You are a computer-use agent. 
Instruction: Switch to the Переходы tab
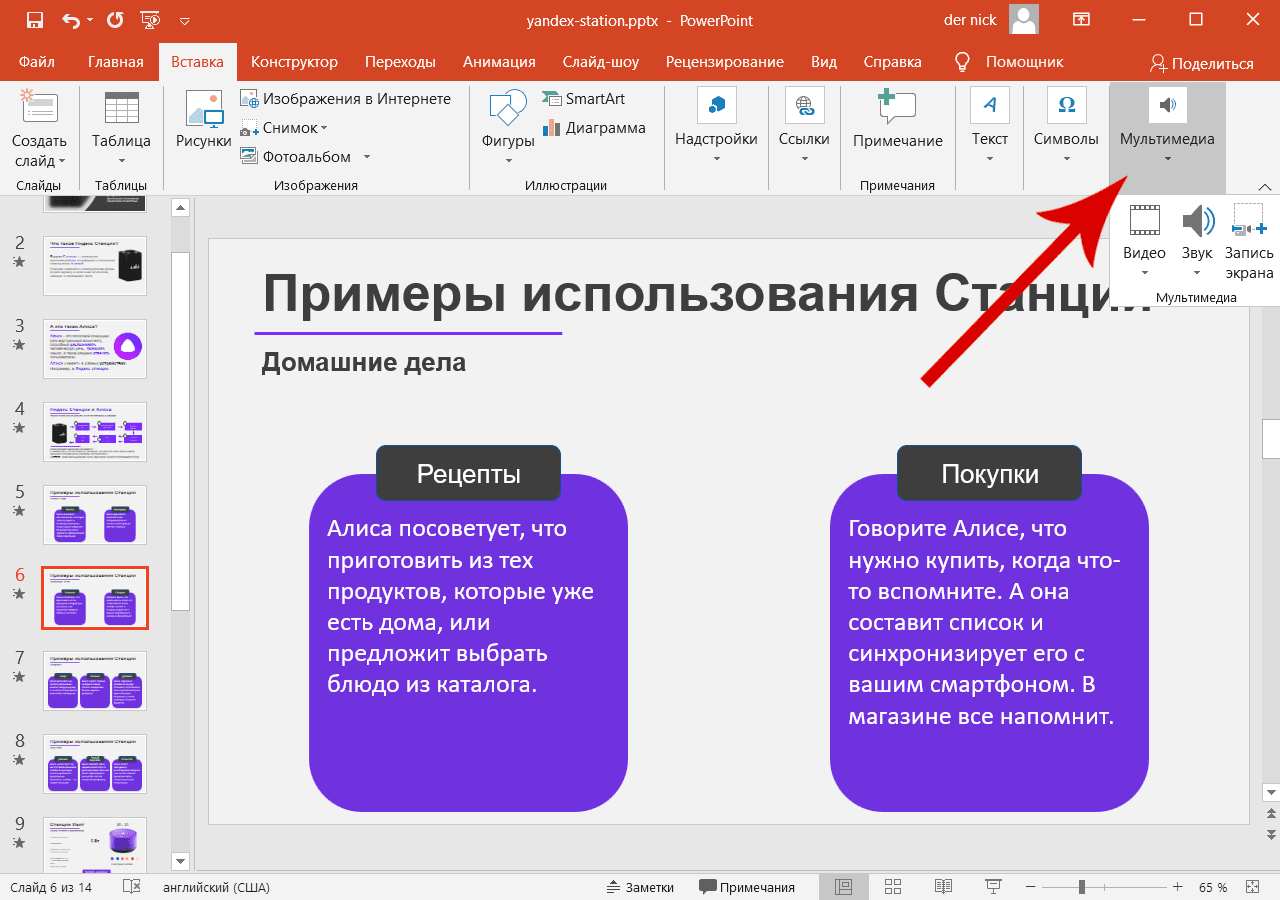pyautogui.click(x=400, y=62)
